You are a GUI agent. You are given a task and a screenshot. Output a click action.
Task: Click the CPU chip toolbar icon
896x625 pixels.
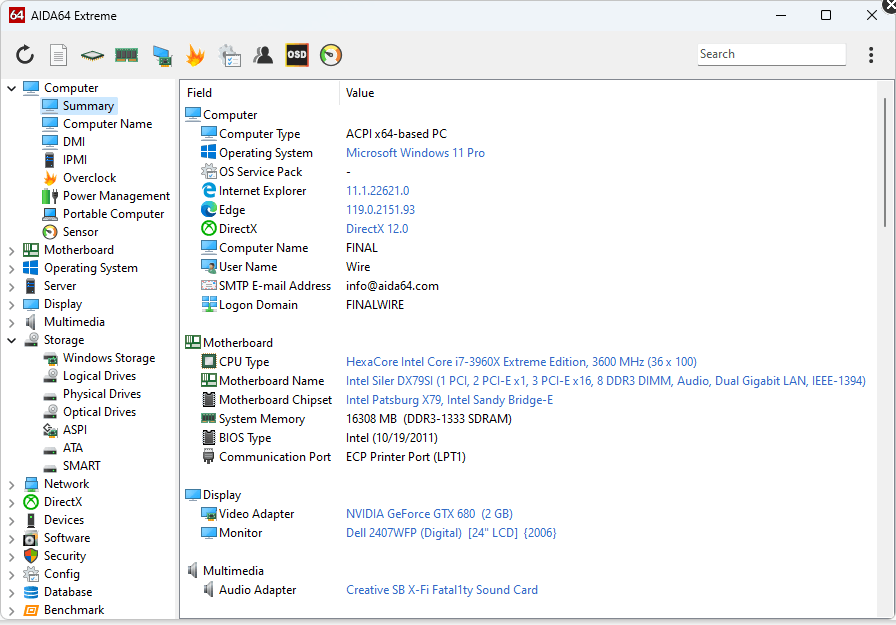[x=92, y=55]
